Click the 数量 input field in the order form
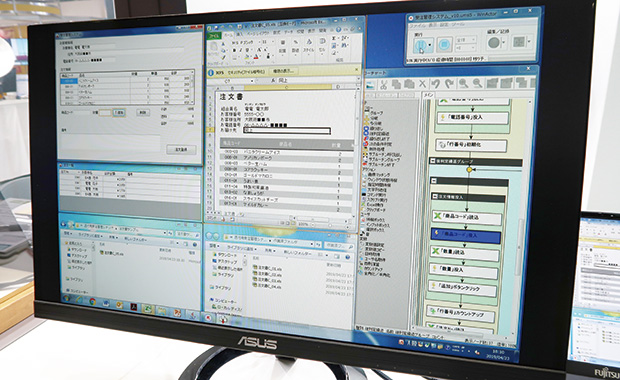This screenshot has height=380, width=620. (x=105, y=113)
